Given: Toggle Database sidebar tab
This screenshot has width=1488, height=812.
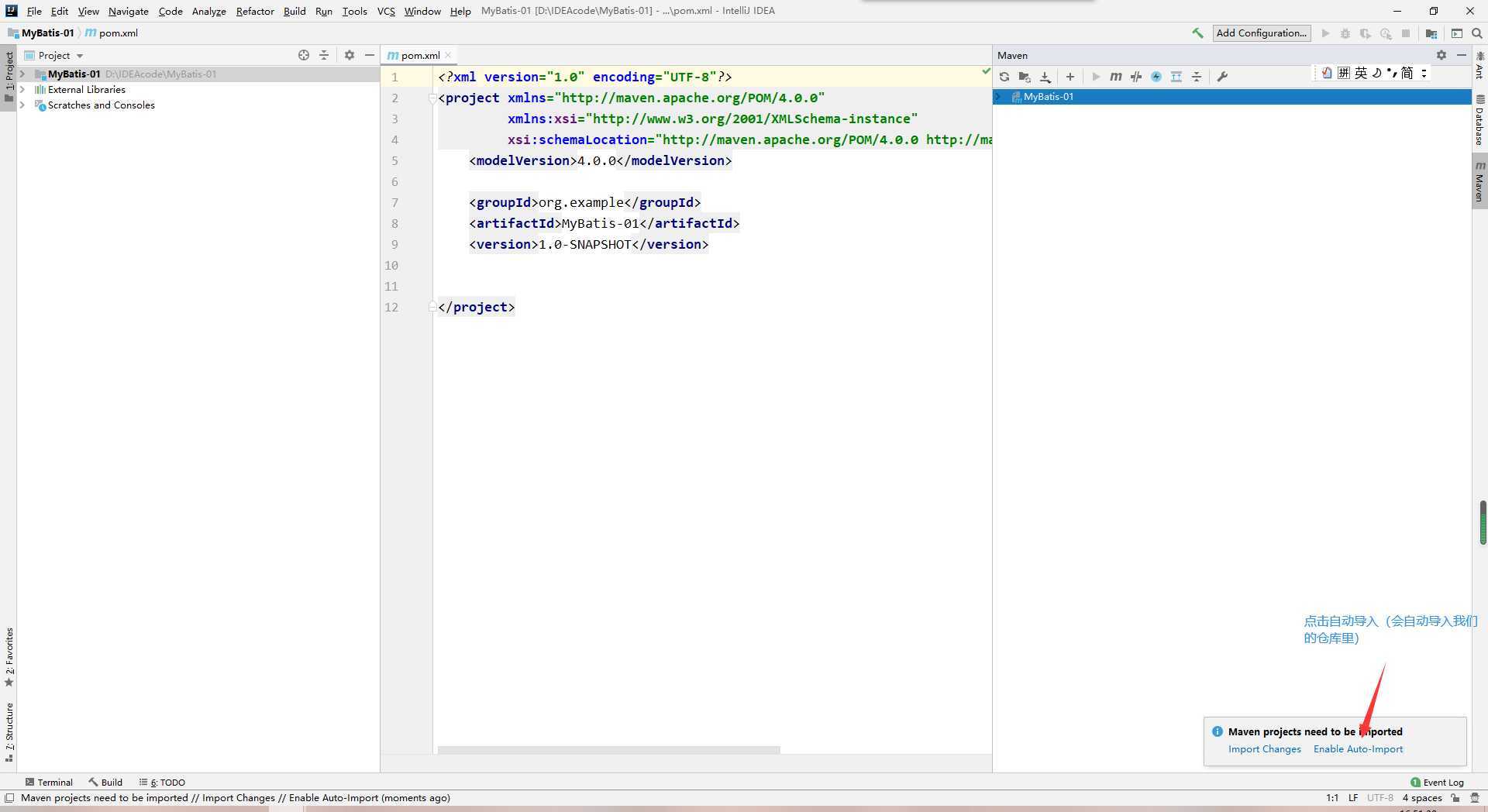Looking at the screenshot, I should tap(1479, 120).
